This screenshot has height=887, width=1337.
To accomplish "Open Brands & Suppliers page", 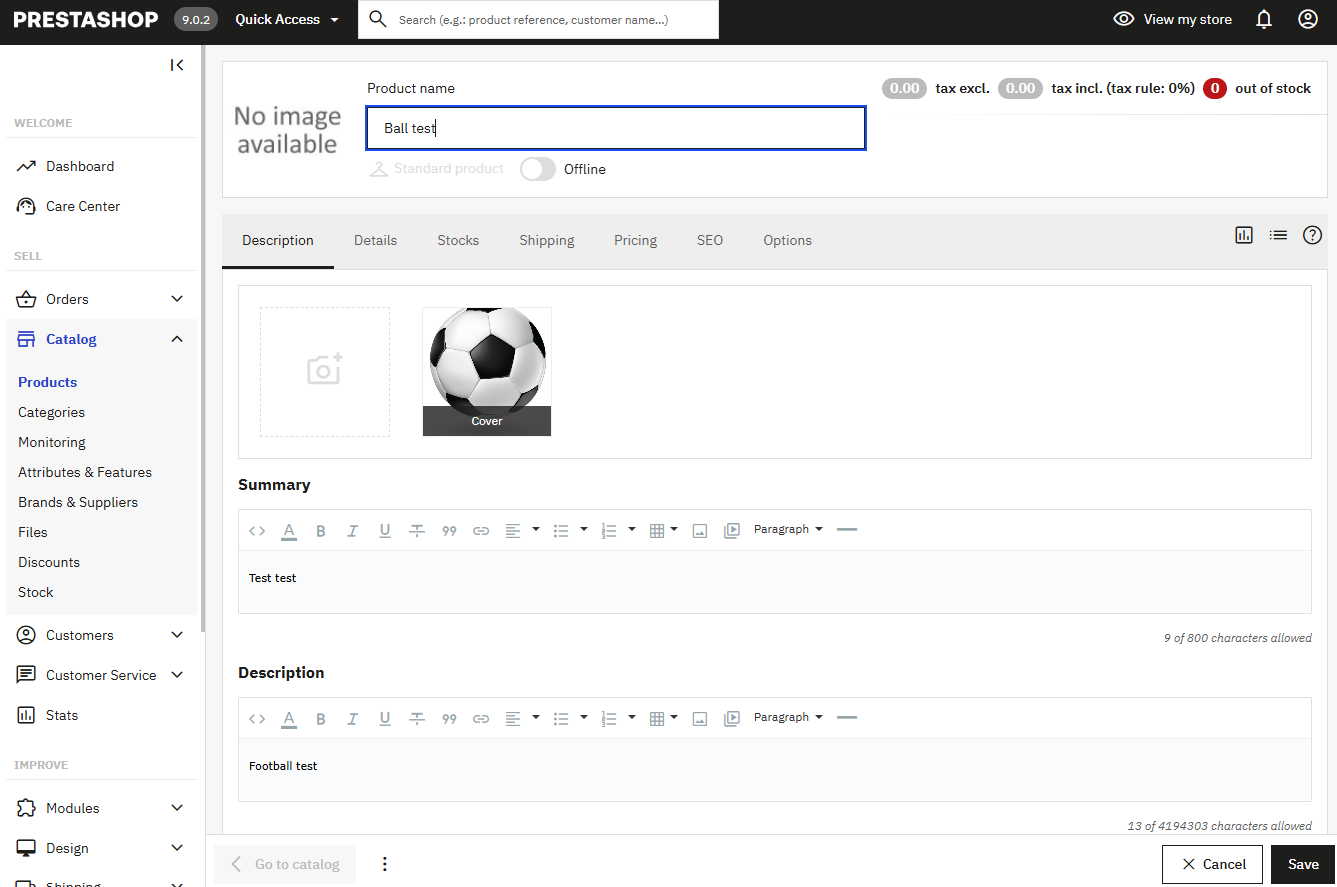I will click(78, 502).
